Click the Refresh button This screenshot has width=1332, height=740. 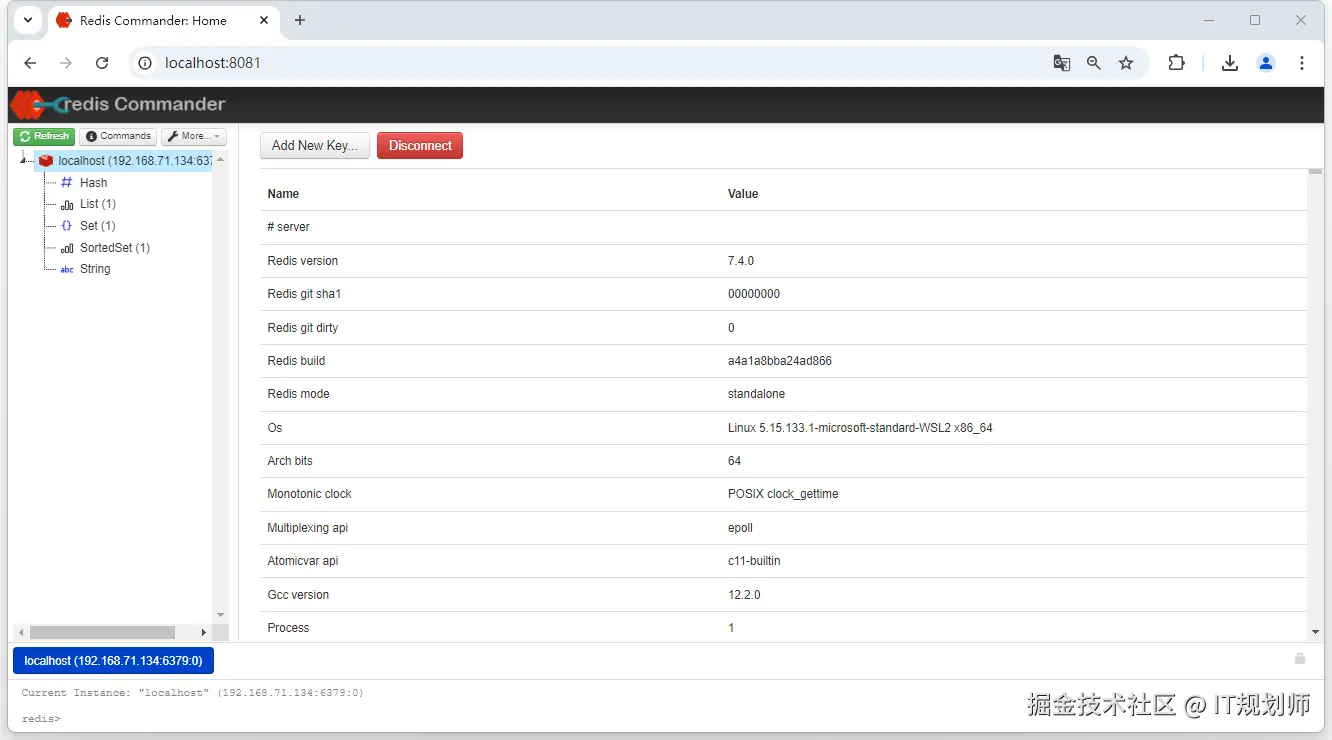44,136
